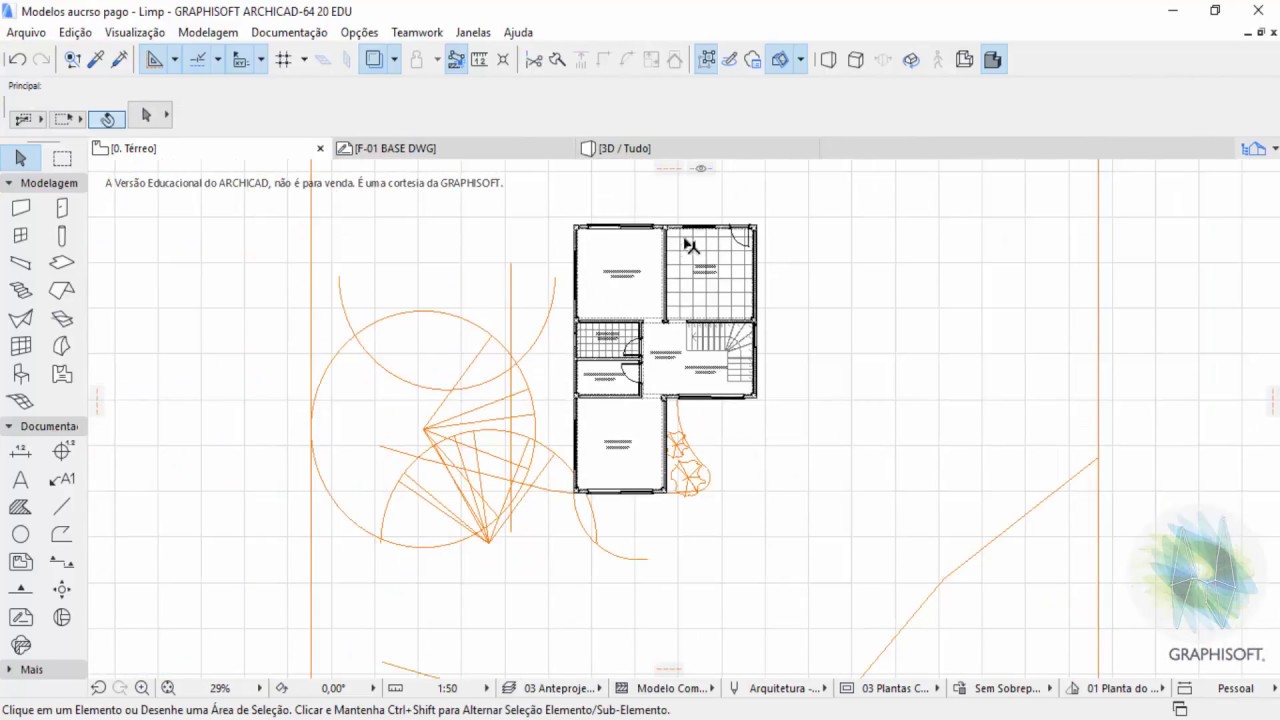This screenshot has height=720, width=1280.
Task: Open the Documentação menu
Action: pyautogui.click(x=289, y=32)
